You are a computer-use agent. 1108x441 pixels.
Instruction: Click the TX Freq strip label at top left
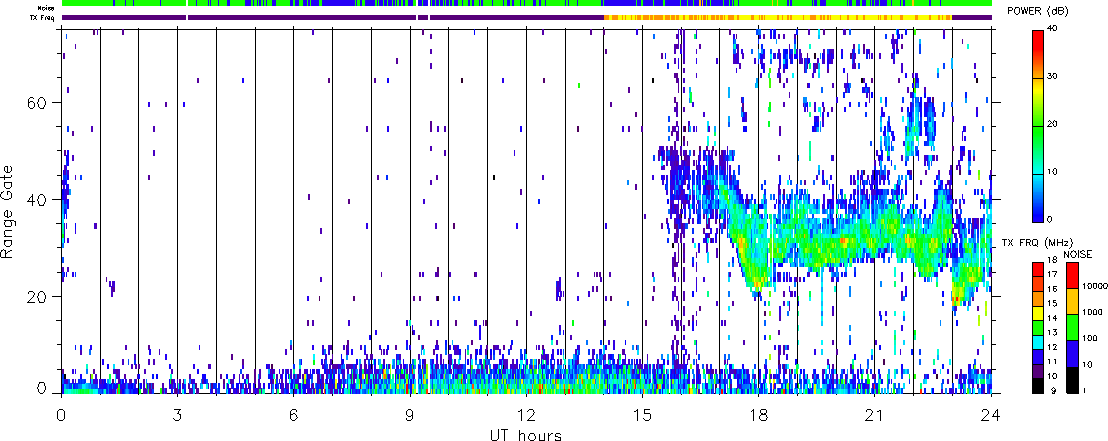44,18
